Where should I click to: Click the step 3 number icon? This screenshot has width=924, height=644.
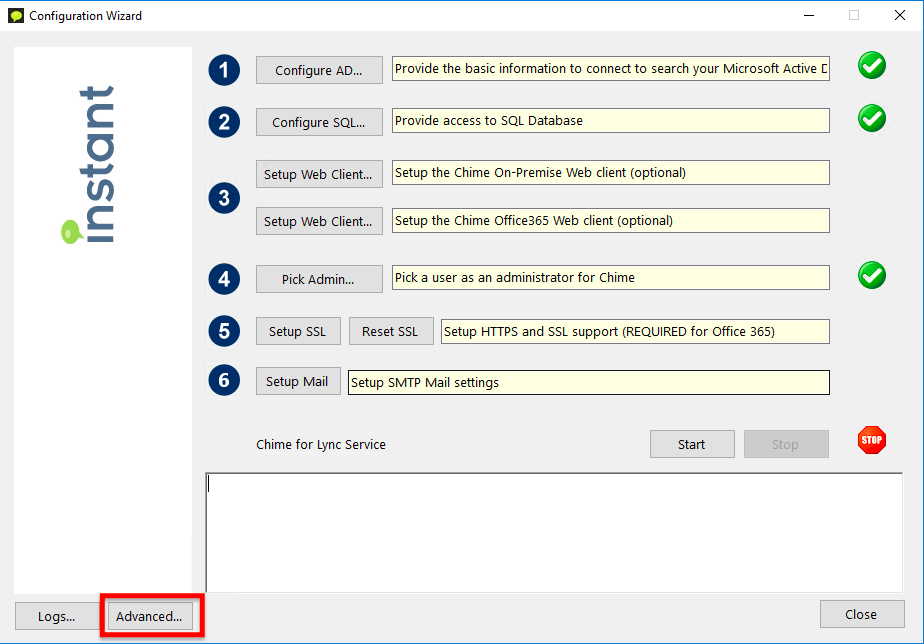[224, 198]
